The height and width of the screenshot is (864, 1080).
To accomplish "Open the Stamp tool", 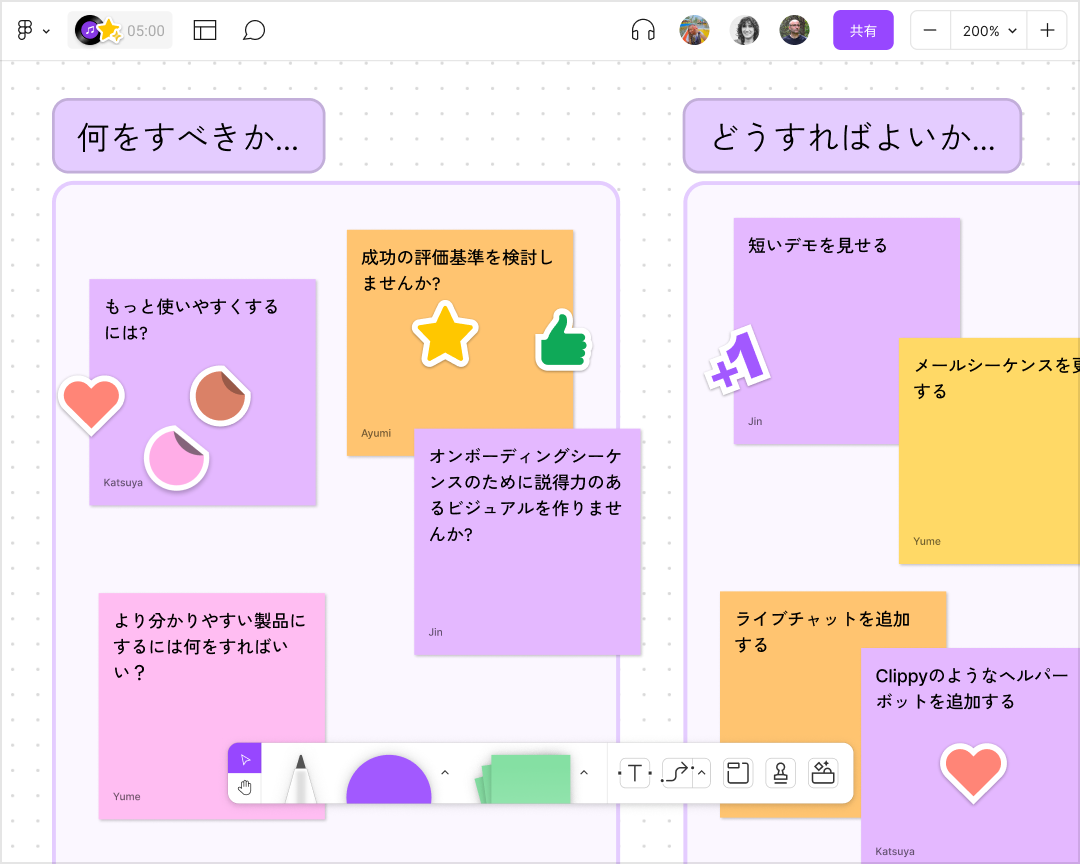I will click(x=780, y=772).
